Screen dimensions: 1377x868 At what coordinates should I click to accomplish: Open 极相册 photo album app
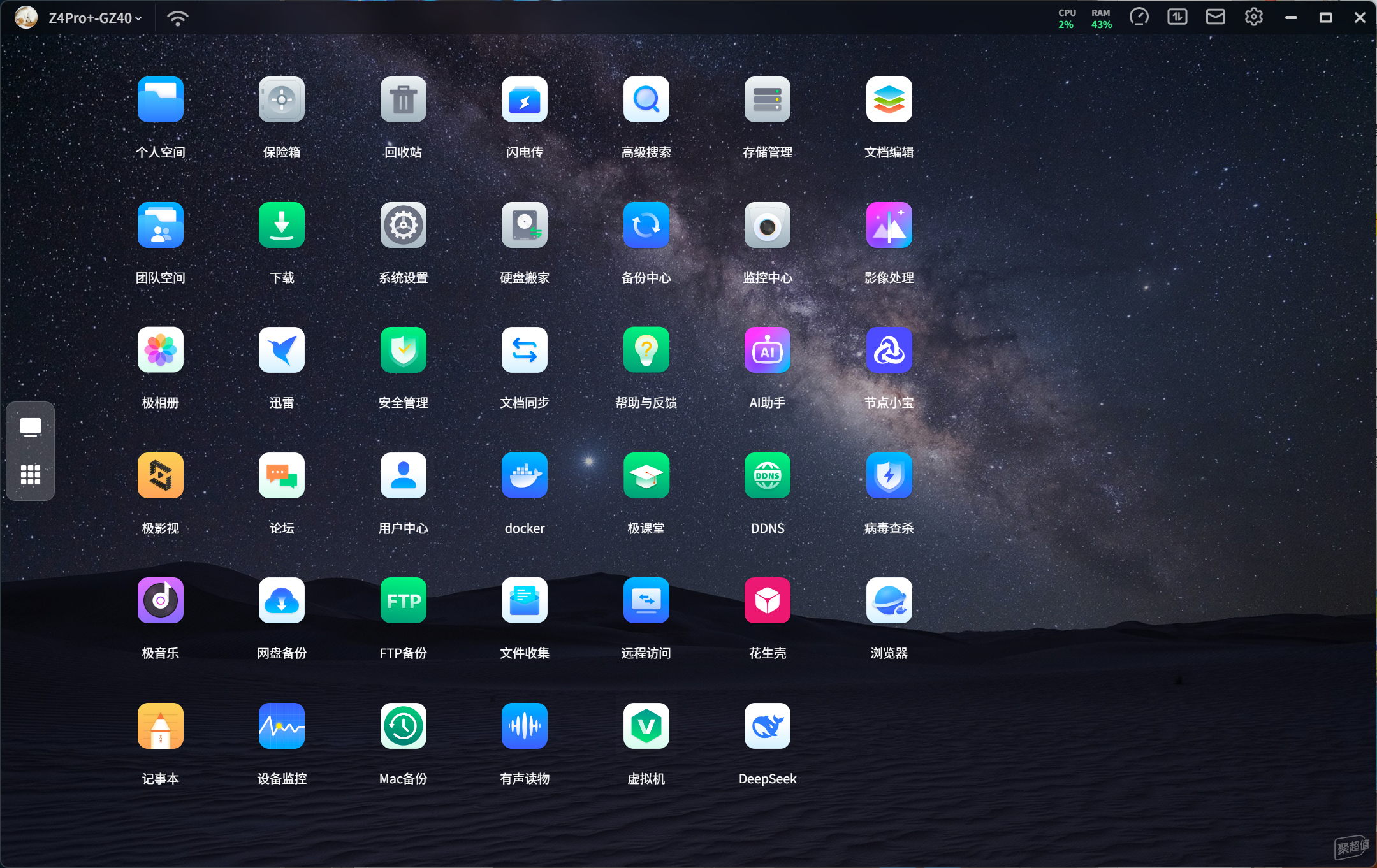(160, 351)
